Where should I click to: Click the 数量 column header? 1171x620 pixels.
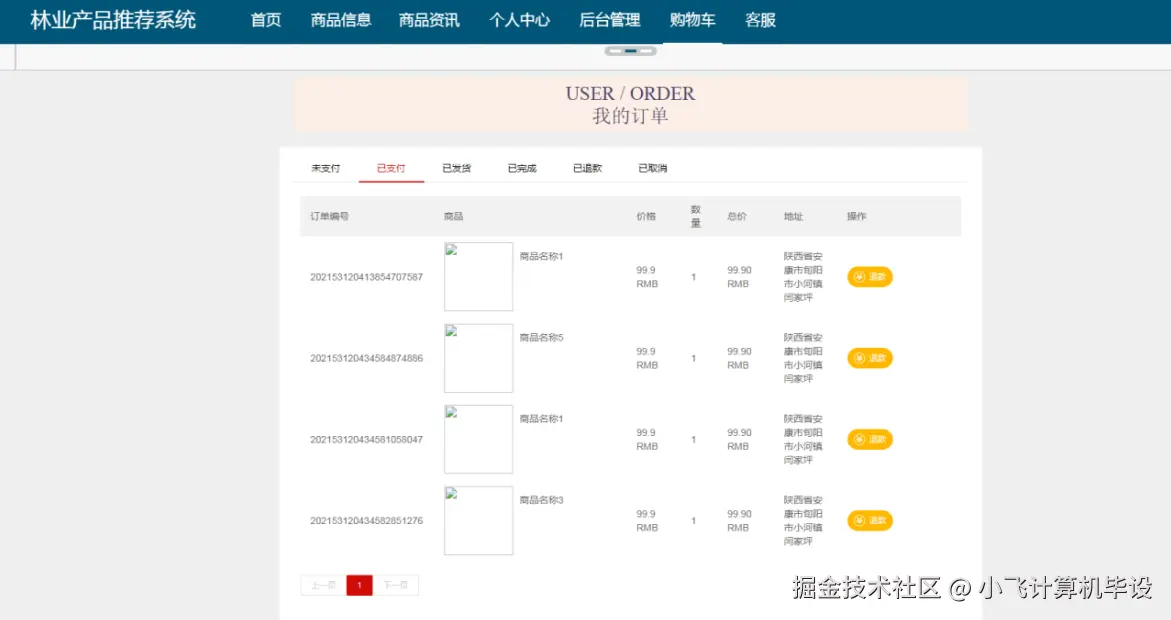(695, 217)
